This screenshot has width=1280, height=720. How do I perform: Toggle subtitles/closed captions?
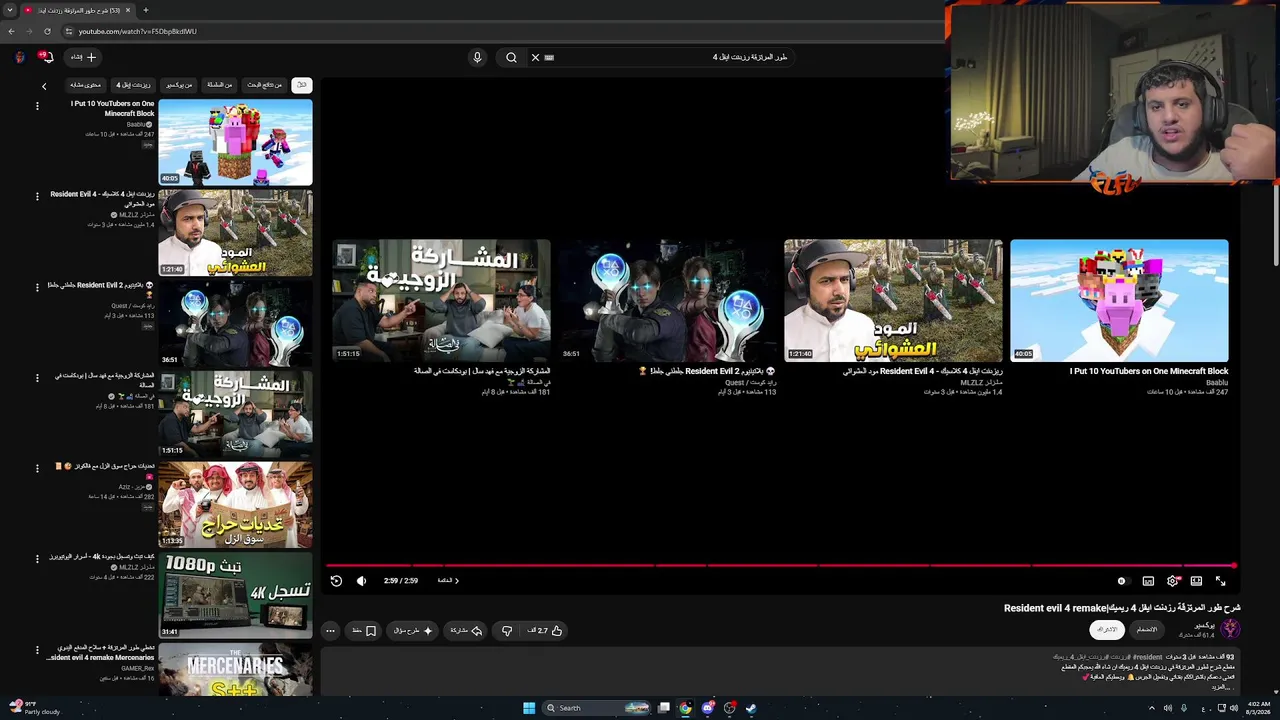(1148, 580)
